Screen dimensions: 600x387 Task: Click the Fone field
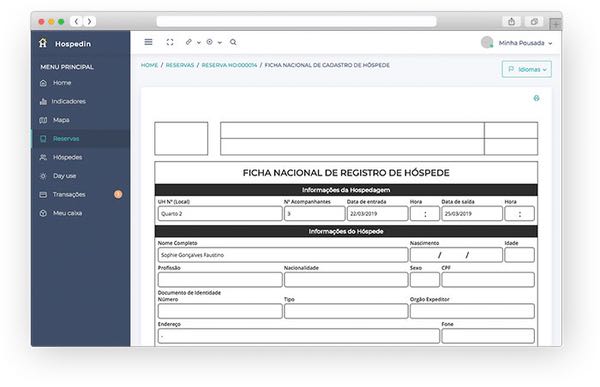point(488,336)
